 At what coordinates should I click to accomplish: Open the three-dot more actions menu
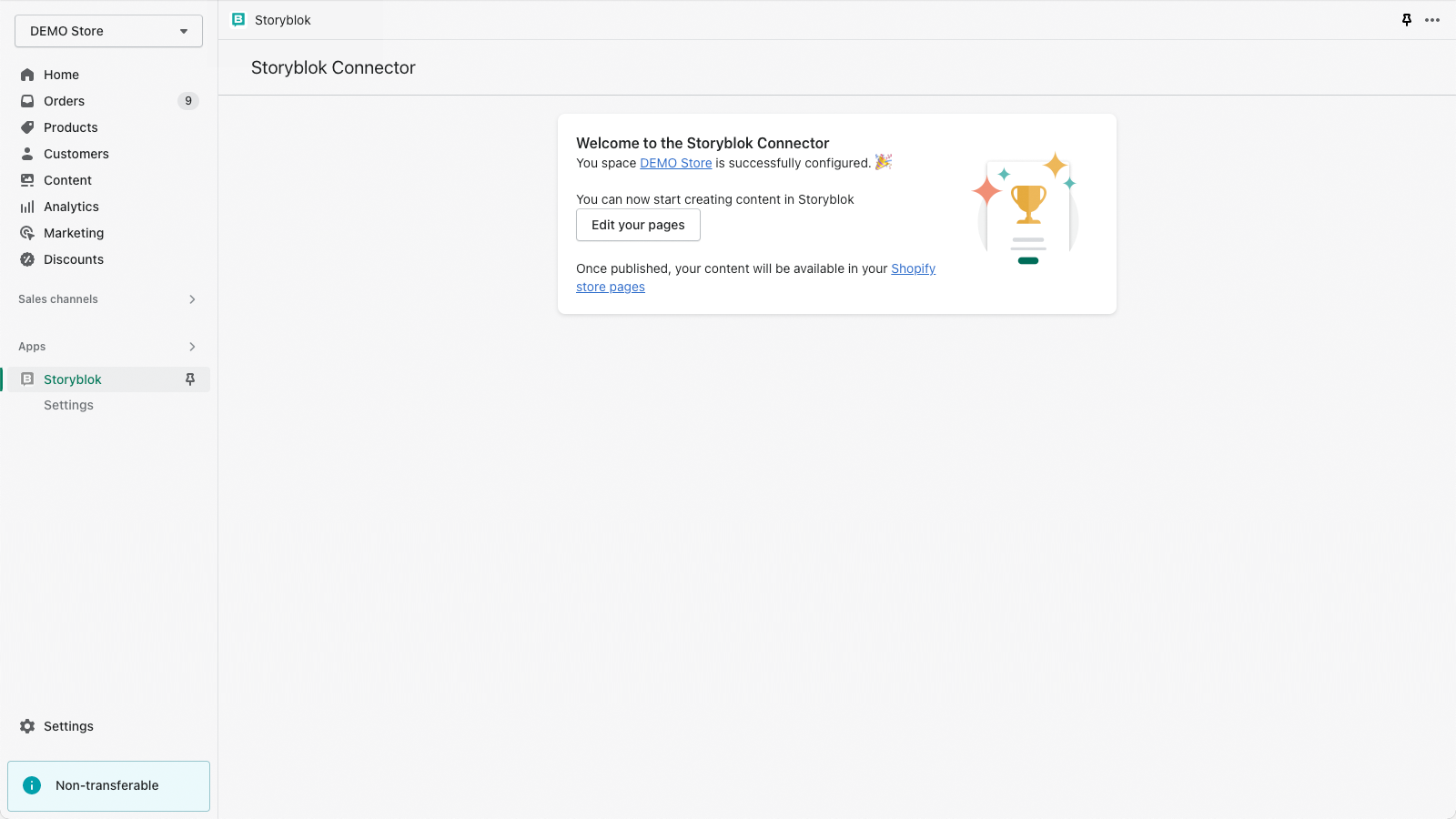[x=1432, y=20]
